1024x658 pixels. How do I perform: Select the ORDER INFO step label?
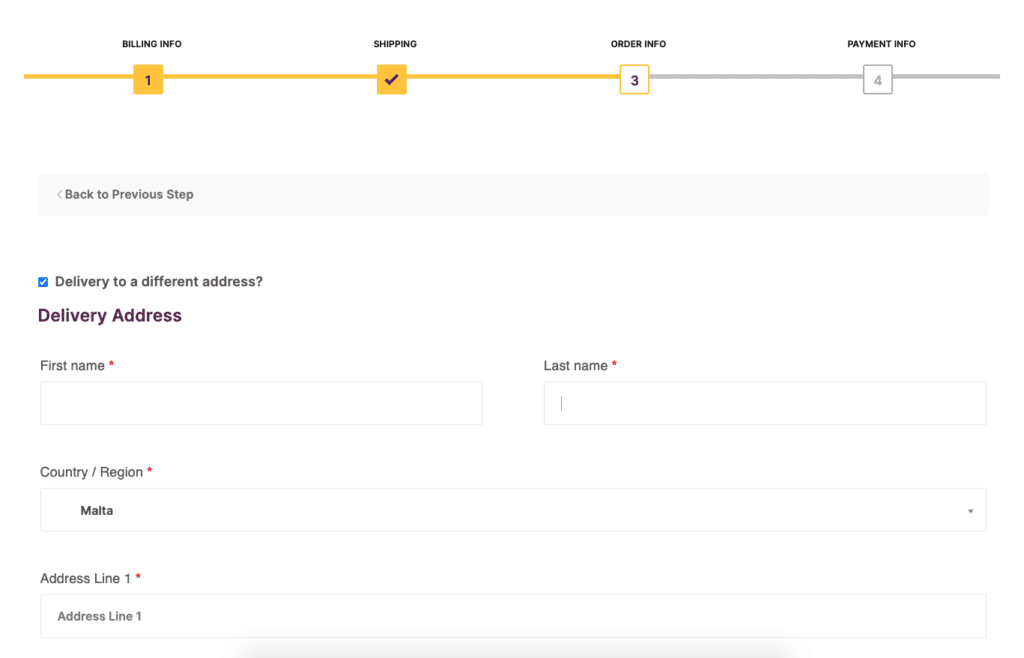tap(638, 44)
